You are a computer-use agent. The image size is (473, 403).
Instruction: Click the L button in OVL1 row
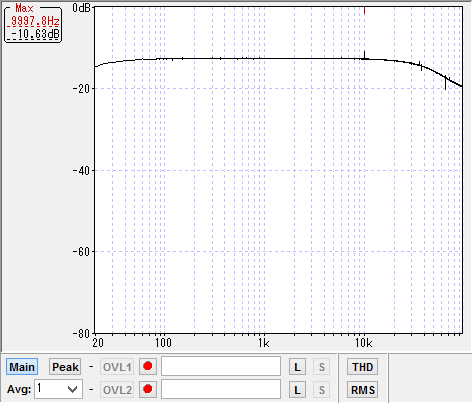(x=297, y=367)
